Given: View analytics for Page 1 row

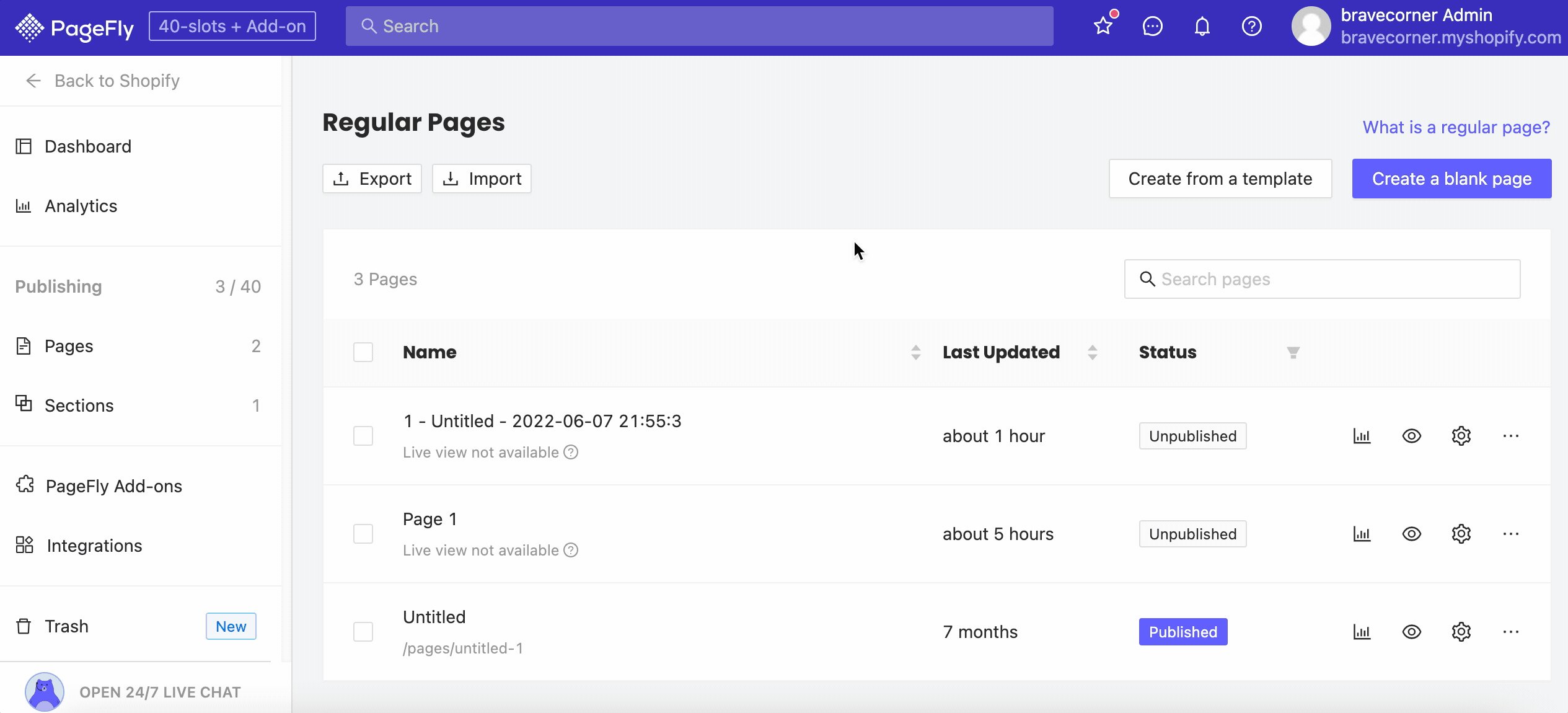Looking at the screenshot, I should point(1362,534).
